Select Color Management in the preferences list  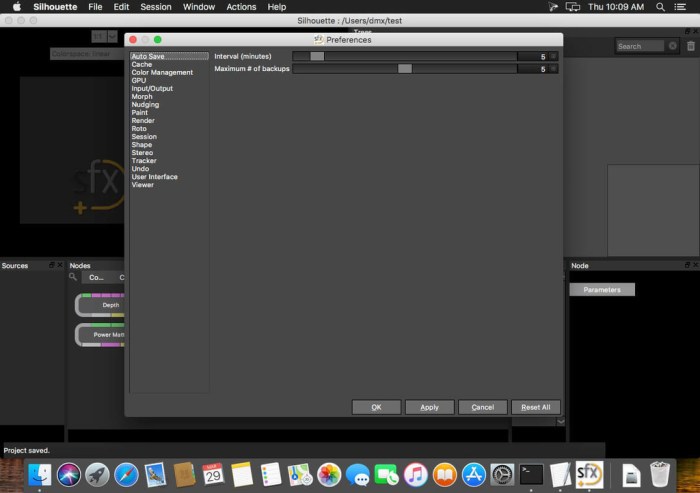click(x=162, y=72)
